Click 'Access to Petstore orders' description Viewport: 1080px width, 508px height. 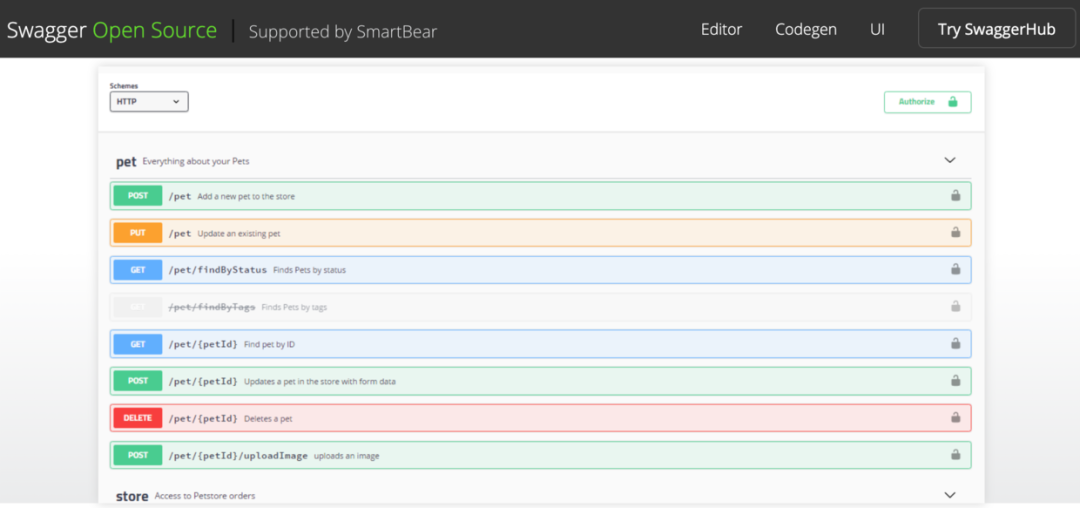[x=205, y=496]
